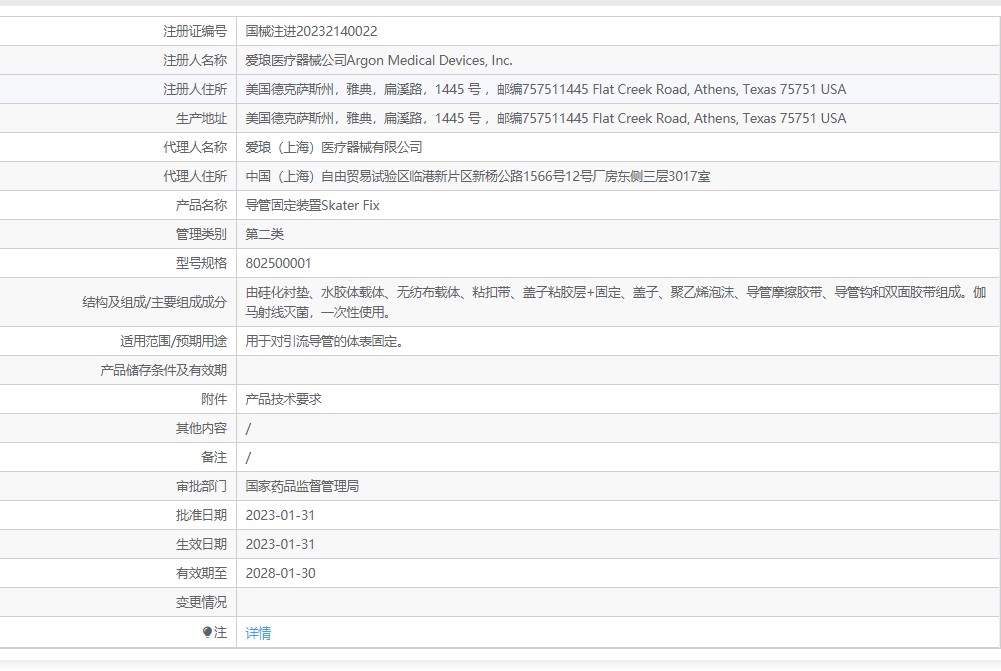
Task: Click the 生效日期 label
Action: (201, 545)
